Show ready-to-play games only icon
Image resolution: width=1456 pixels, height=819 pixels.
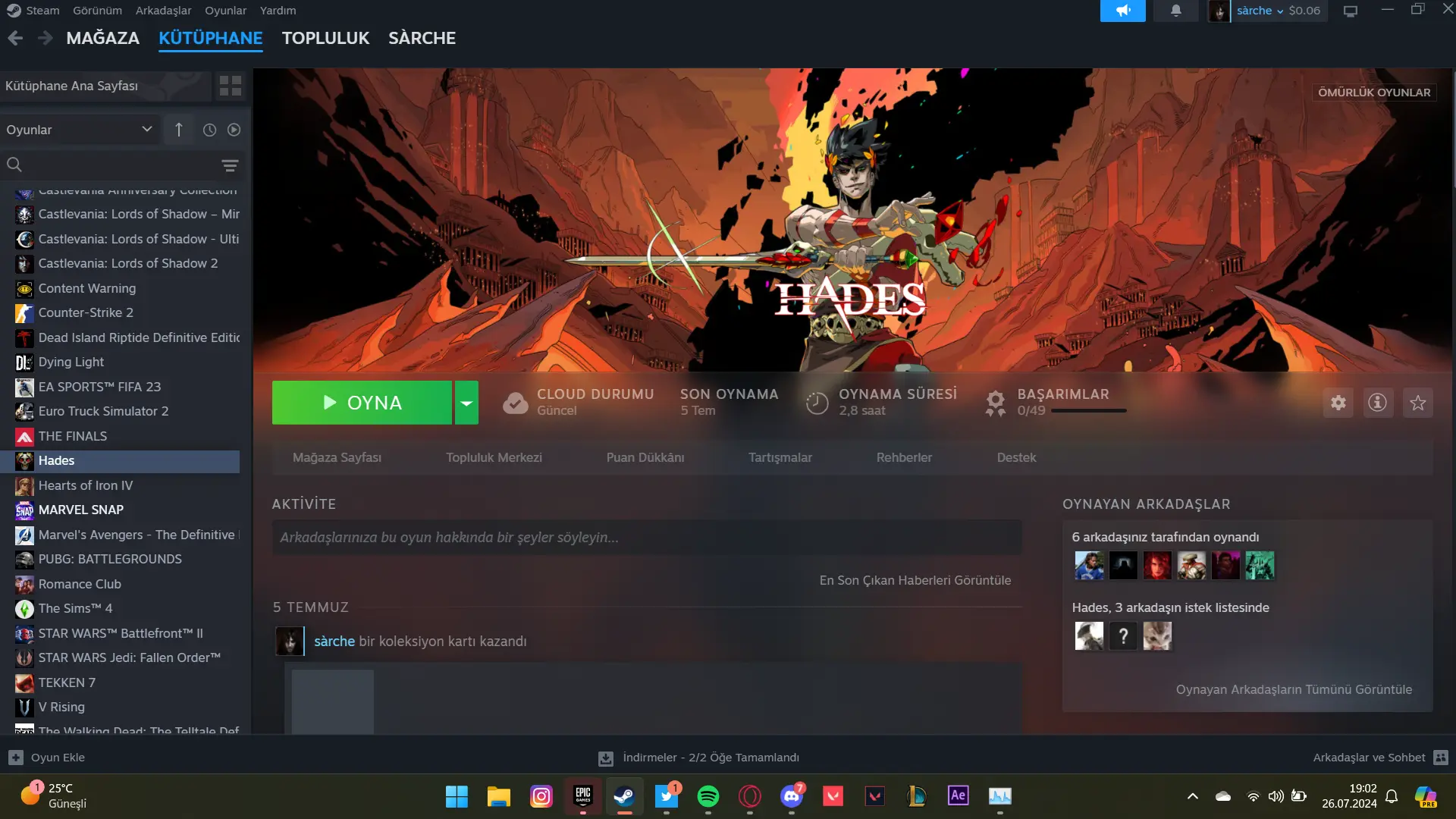coord(234,130)
